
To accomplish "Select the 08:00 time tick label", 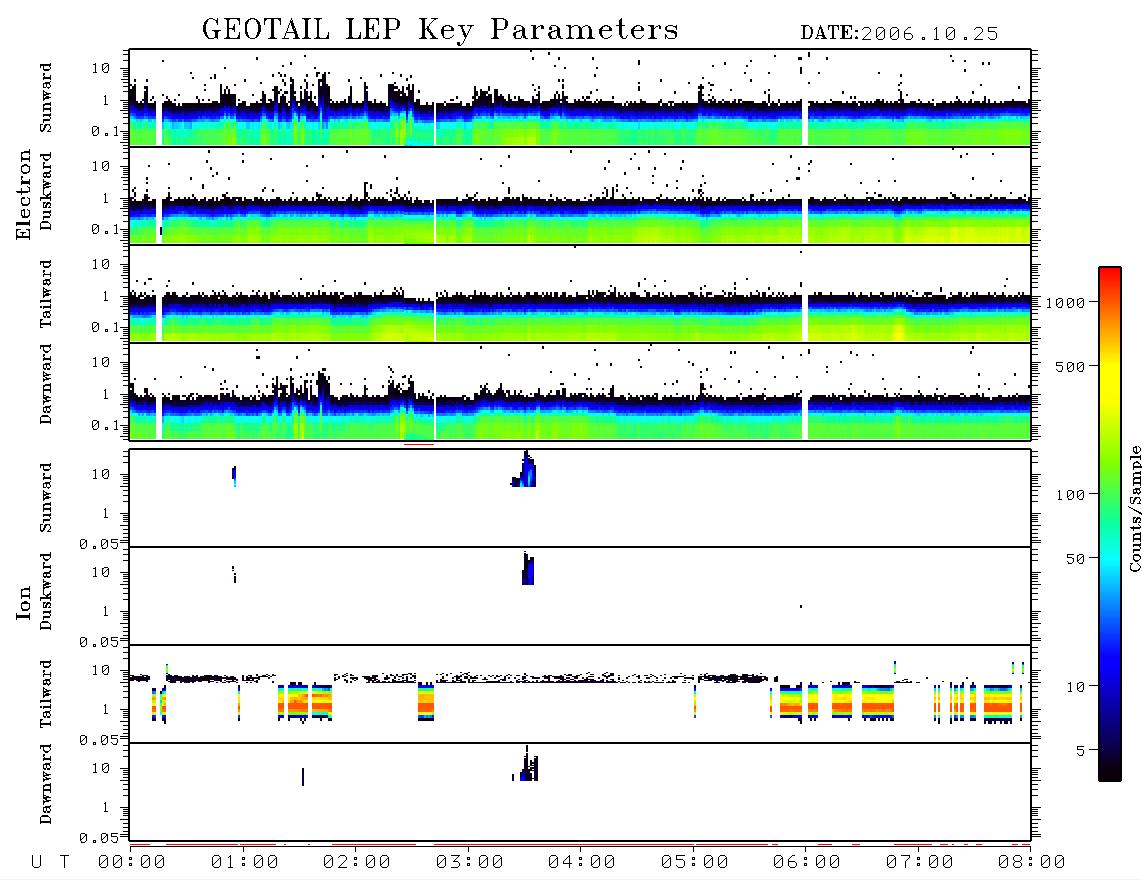I will pyautogui.click(x=1031, y=863).
